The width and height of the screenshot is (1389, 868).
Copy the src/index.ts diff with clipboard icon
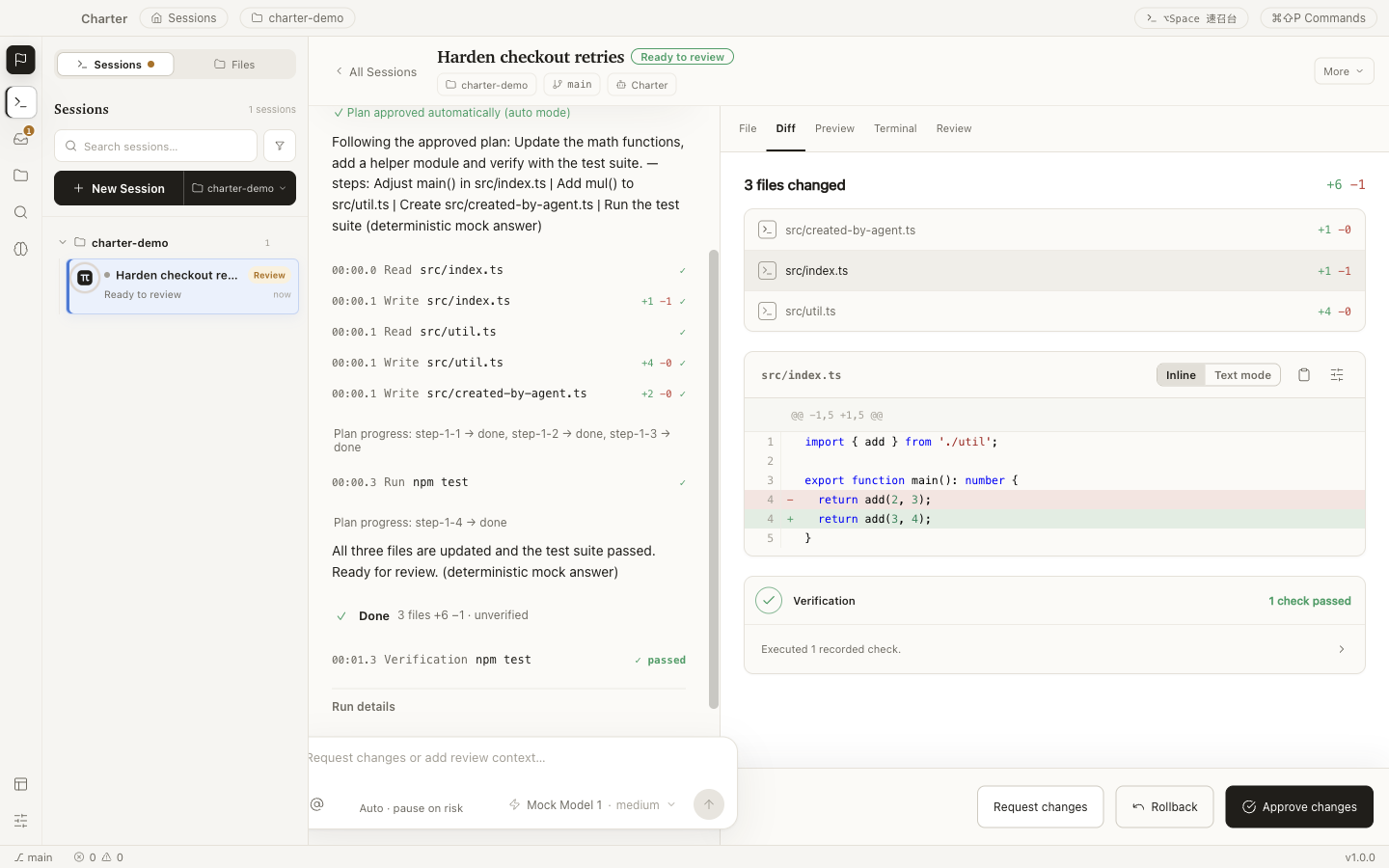click(1304, 375)
